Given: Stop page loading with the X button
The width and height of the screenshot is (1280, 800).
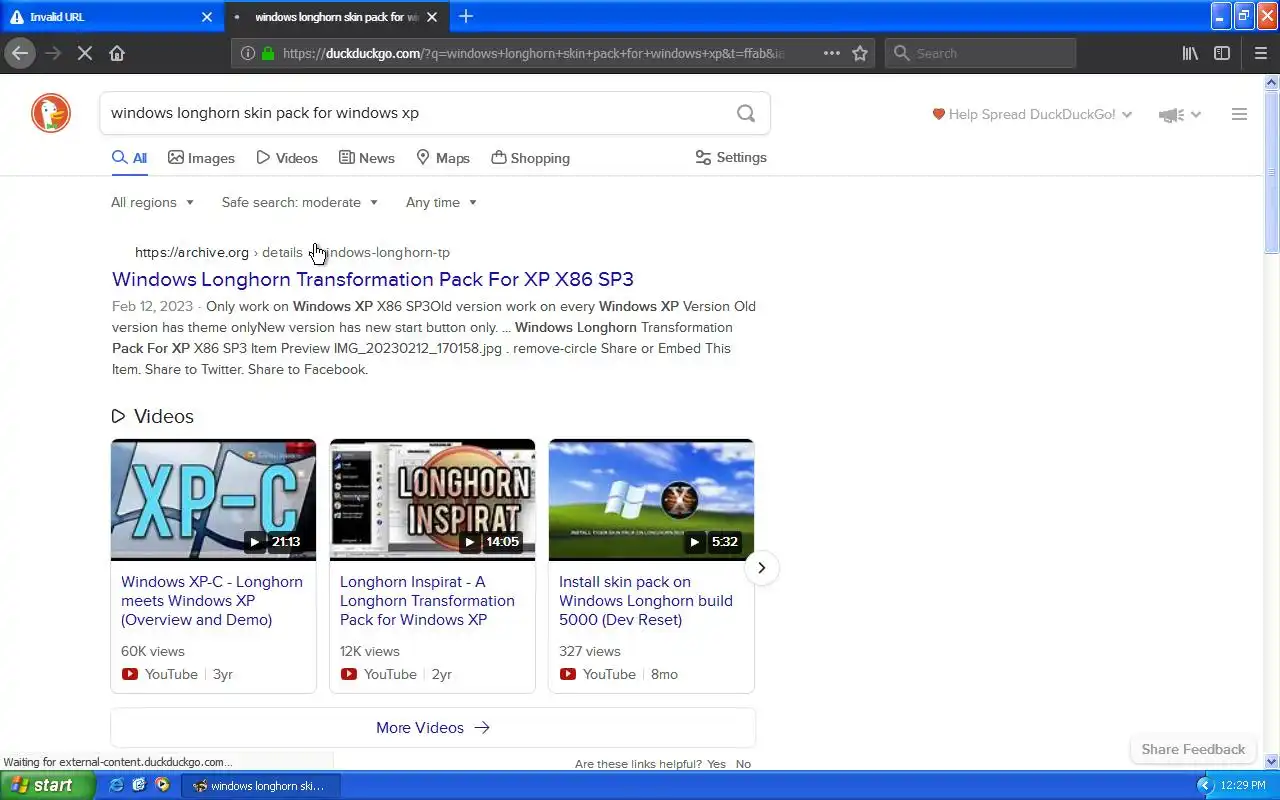Looking at the screenshot, I should (x=85, y=53).
